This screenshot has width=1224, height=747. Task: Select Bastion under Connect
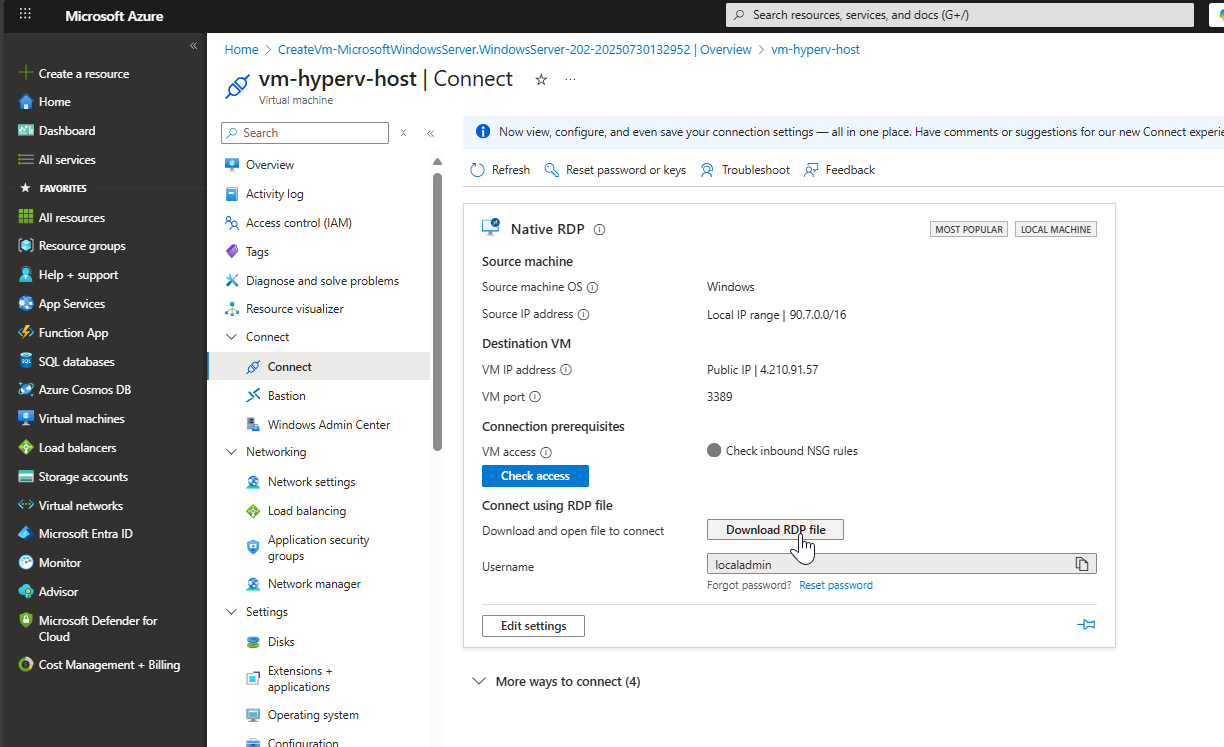coord(287,396)
